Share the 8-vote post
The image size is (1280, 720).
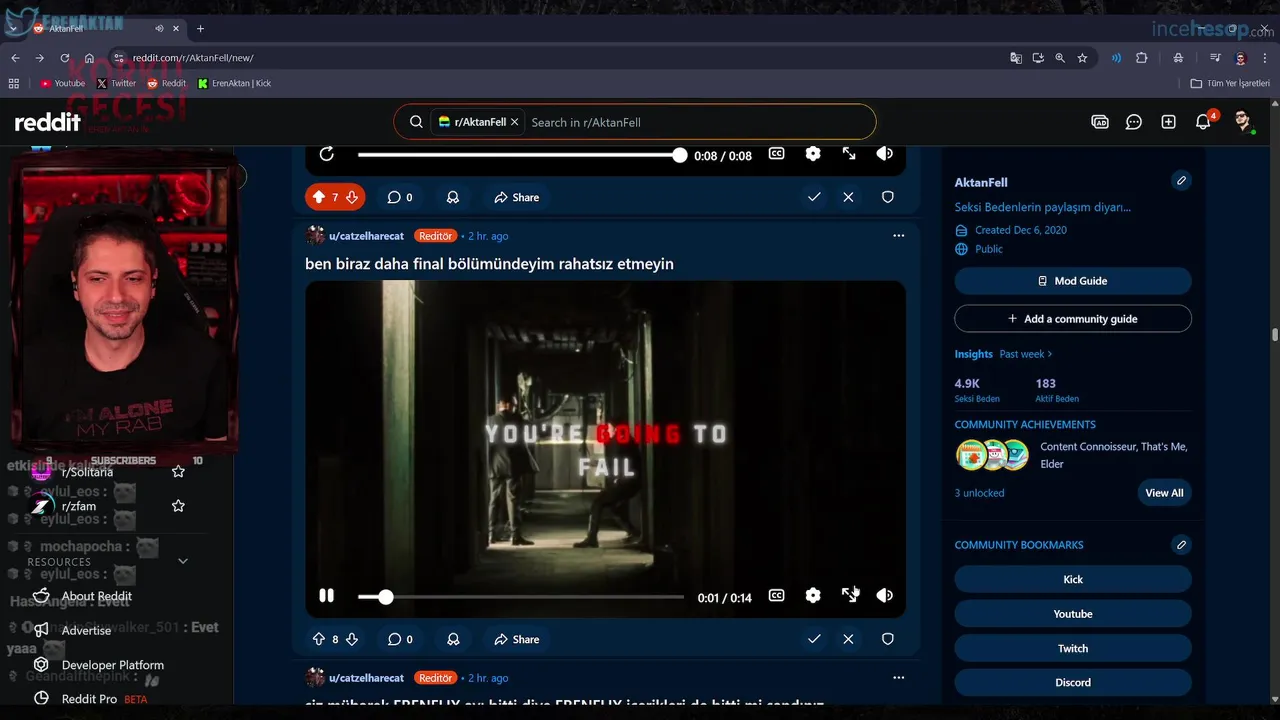pos(516,639)
